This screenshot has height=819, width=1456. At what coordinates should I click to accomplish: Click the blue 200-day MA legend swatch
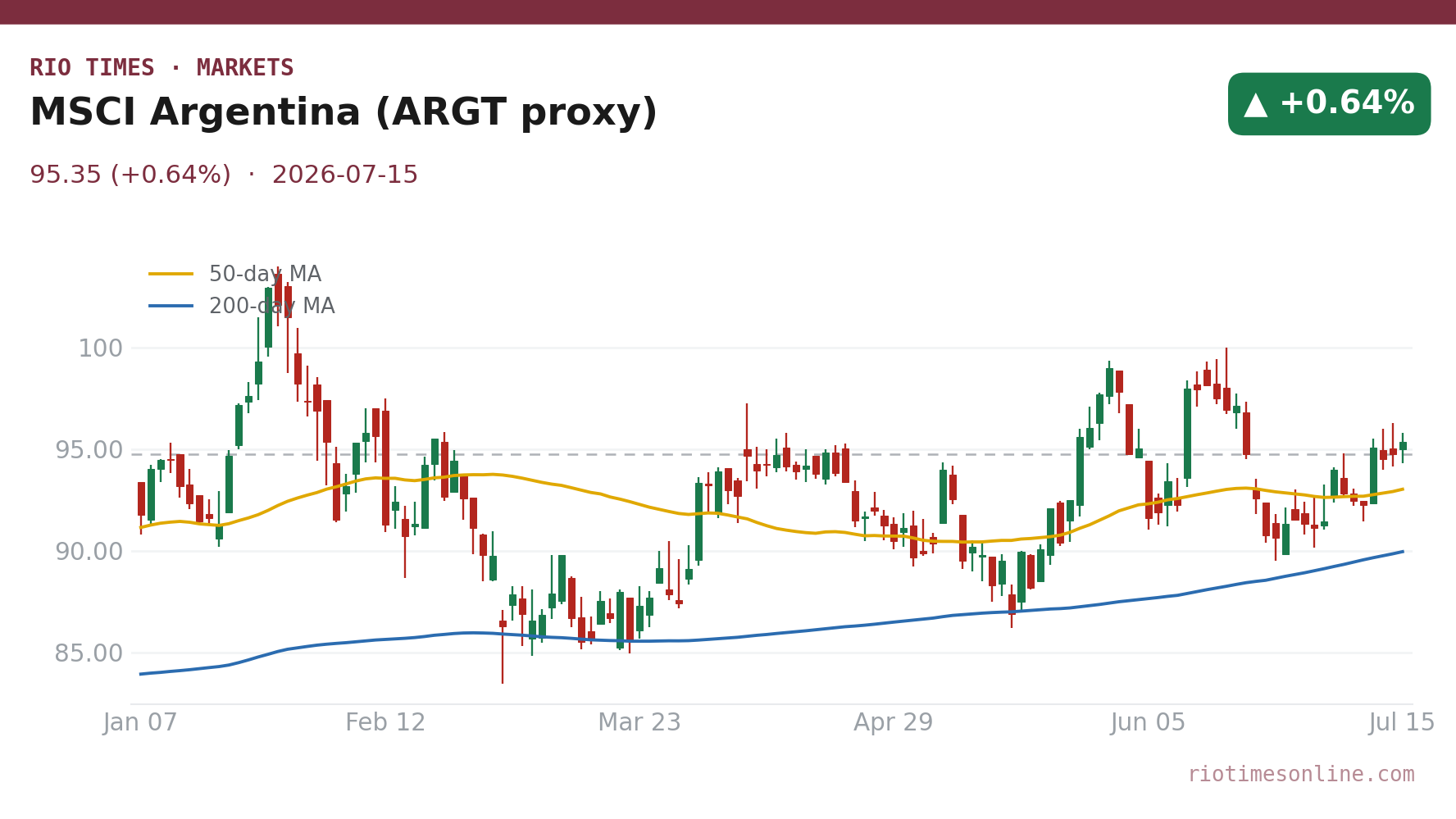tap(171, 307)
